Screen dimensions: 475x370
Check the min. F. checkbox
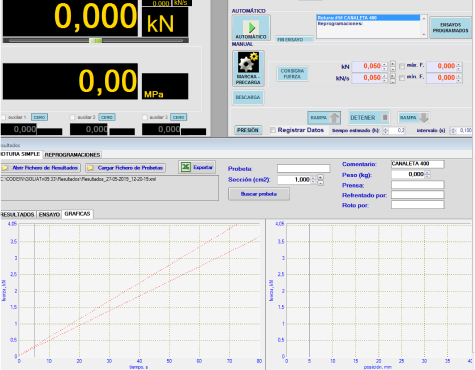pyautogui.click(x=402, y=78)
